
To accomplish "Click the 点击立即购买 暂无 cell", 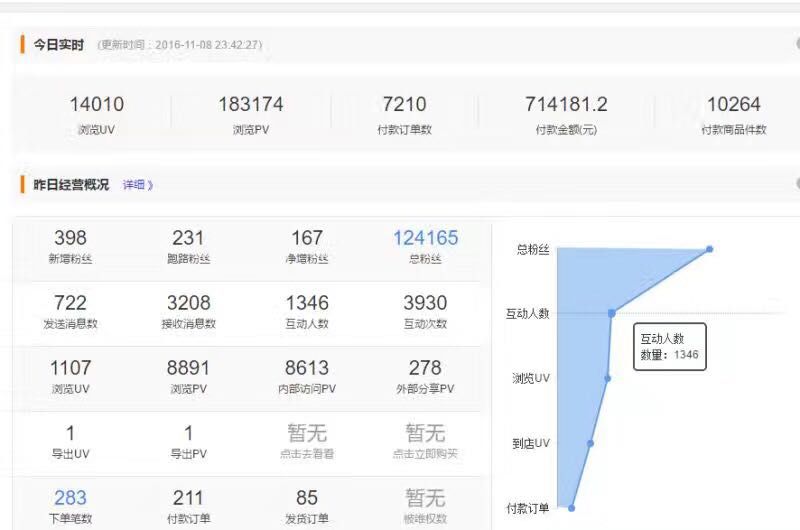I will pyautogui.click(x=426, y=442).
